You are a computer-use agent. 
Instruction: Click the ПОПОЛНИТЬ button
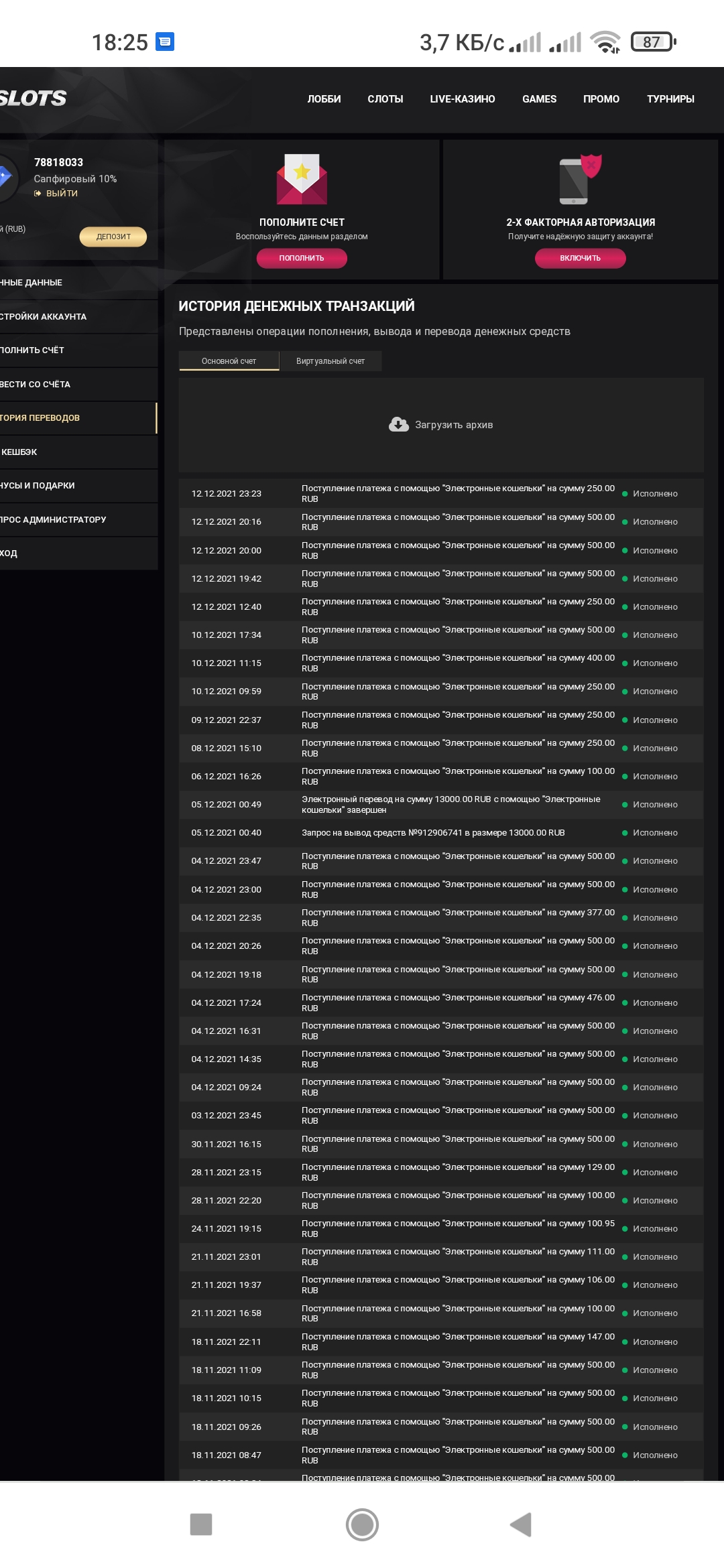[x=302, y=258]
